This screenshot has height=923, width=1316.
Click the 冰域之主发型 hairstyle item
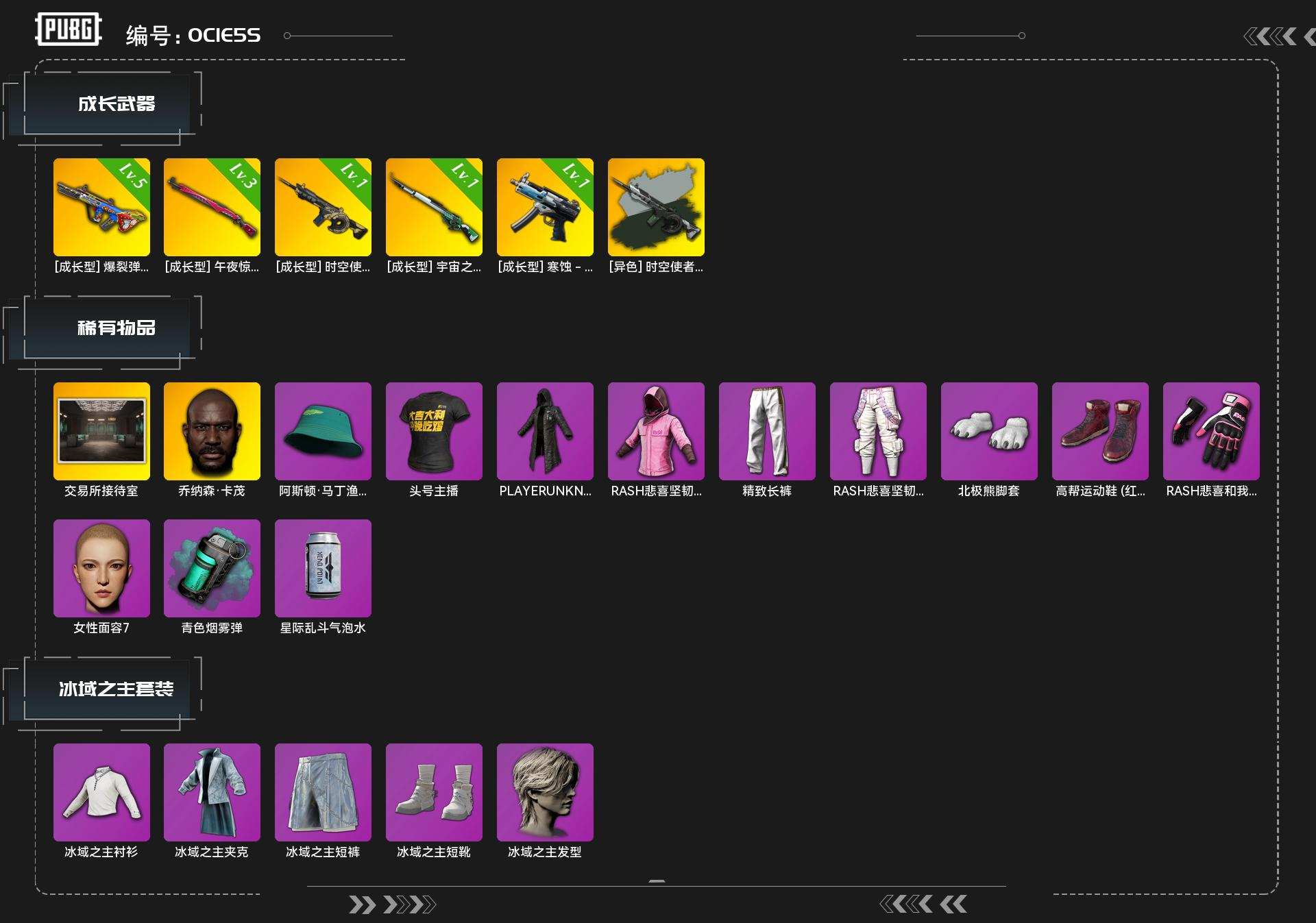coord(545,792)
